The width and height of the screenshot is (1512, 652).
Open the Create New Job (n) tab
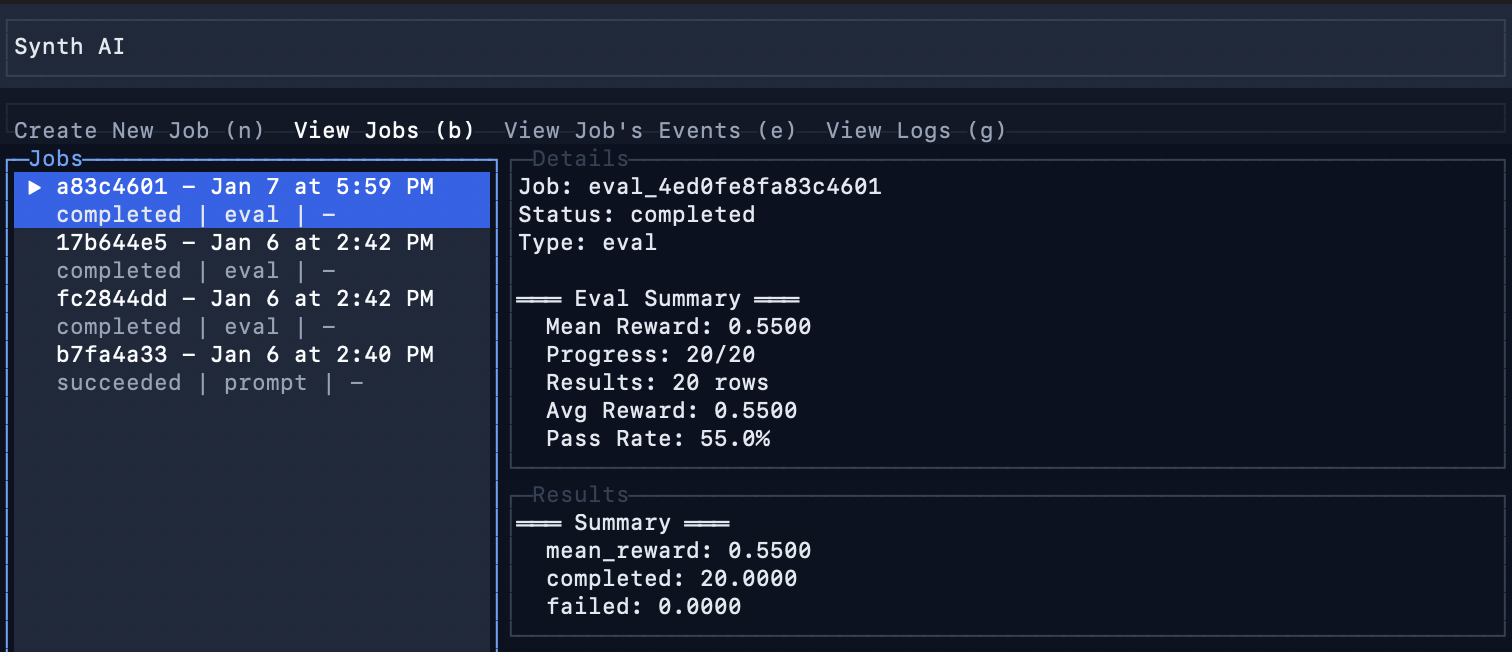[x=139, y=130]
